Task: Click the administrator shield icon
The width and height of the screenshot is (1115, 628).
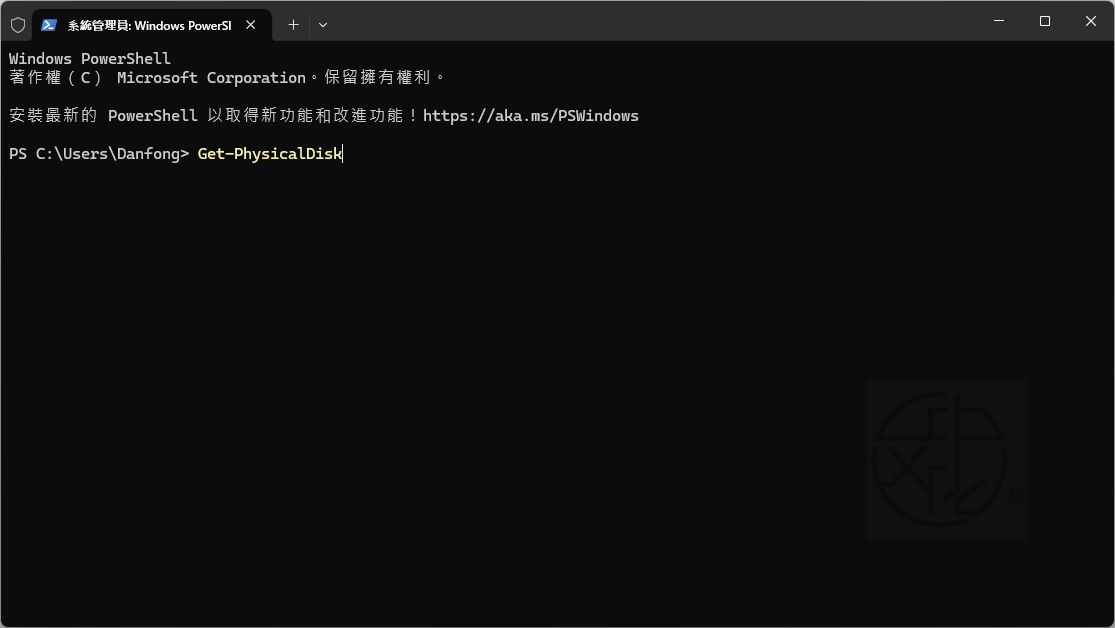Action: (x=18, y=25)
